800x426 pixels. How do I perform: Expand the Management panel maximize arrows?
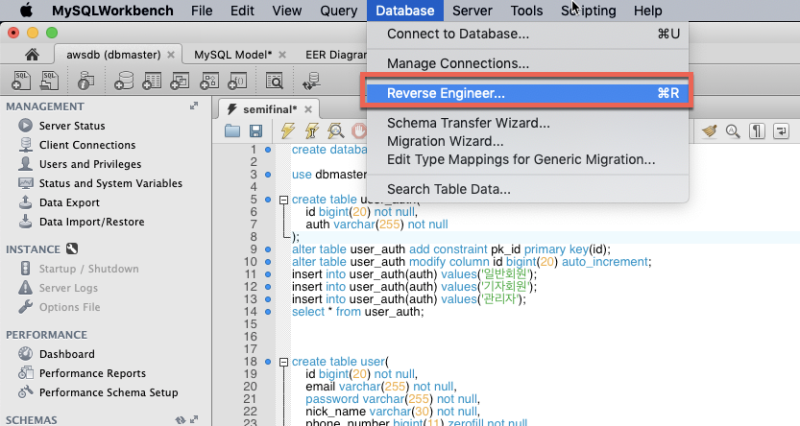(194, 106)
